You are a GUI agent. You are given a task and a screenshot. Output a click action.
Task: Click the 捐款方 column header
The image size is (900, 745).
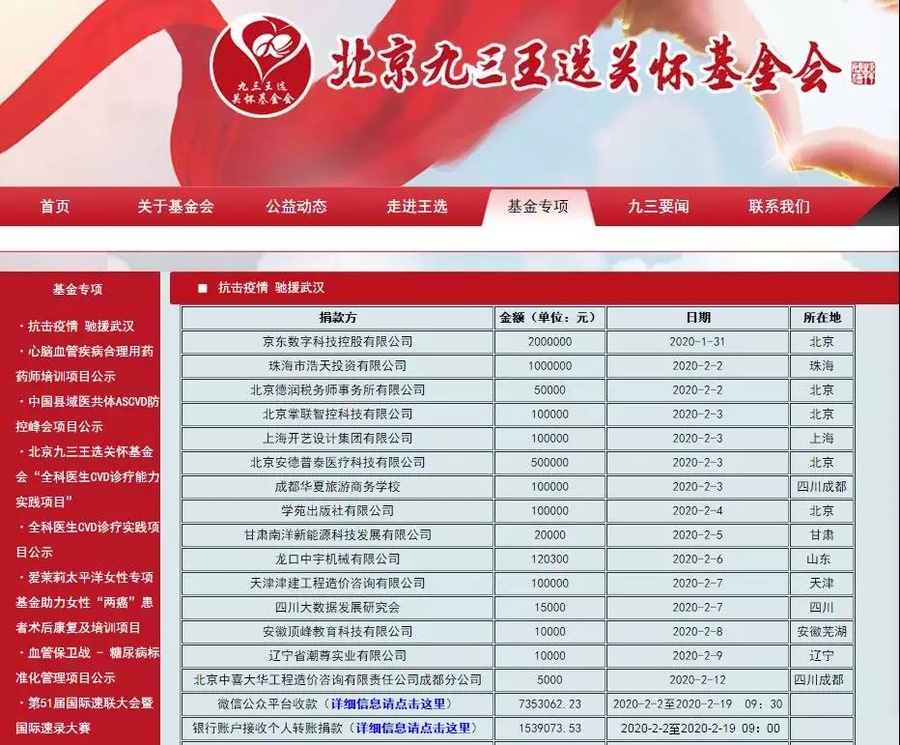click(337, 318)
